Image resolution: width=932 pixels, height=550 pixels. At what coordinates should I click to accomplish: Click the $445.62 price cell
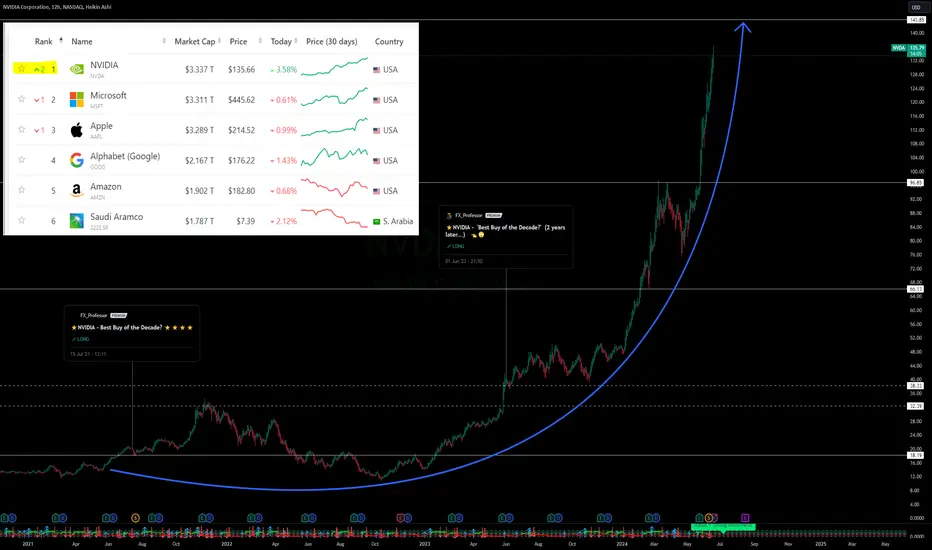point(241,100)
